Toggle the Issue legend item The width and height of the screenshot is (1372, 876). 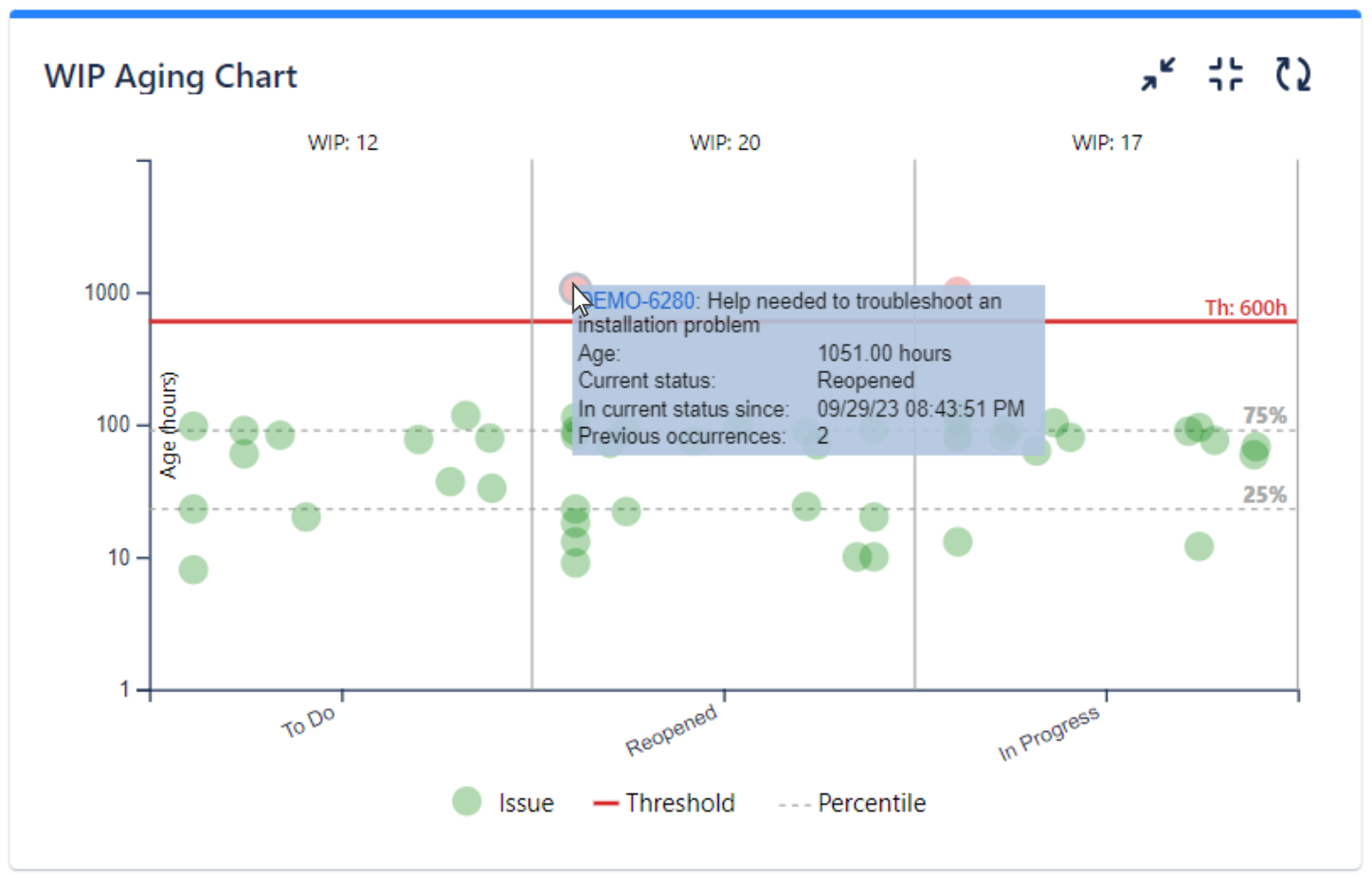pos(503,802)
